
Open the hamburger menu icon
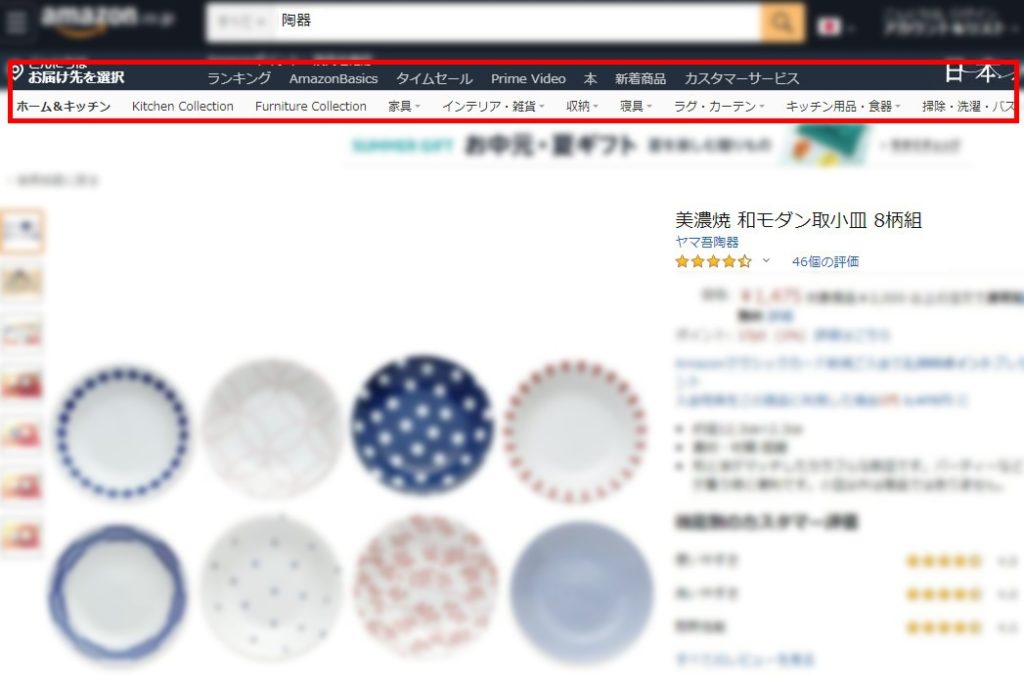[x=16, y=22]
